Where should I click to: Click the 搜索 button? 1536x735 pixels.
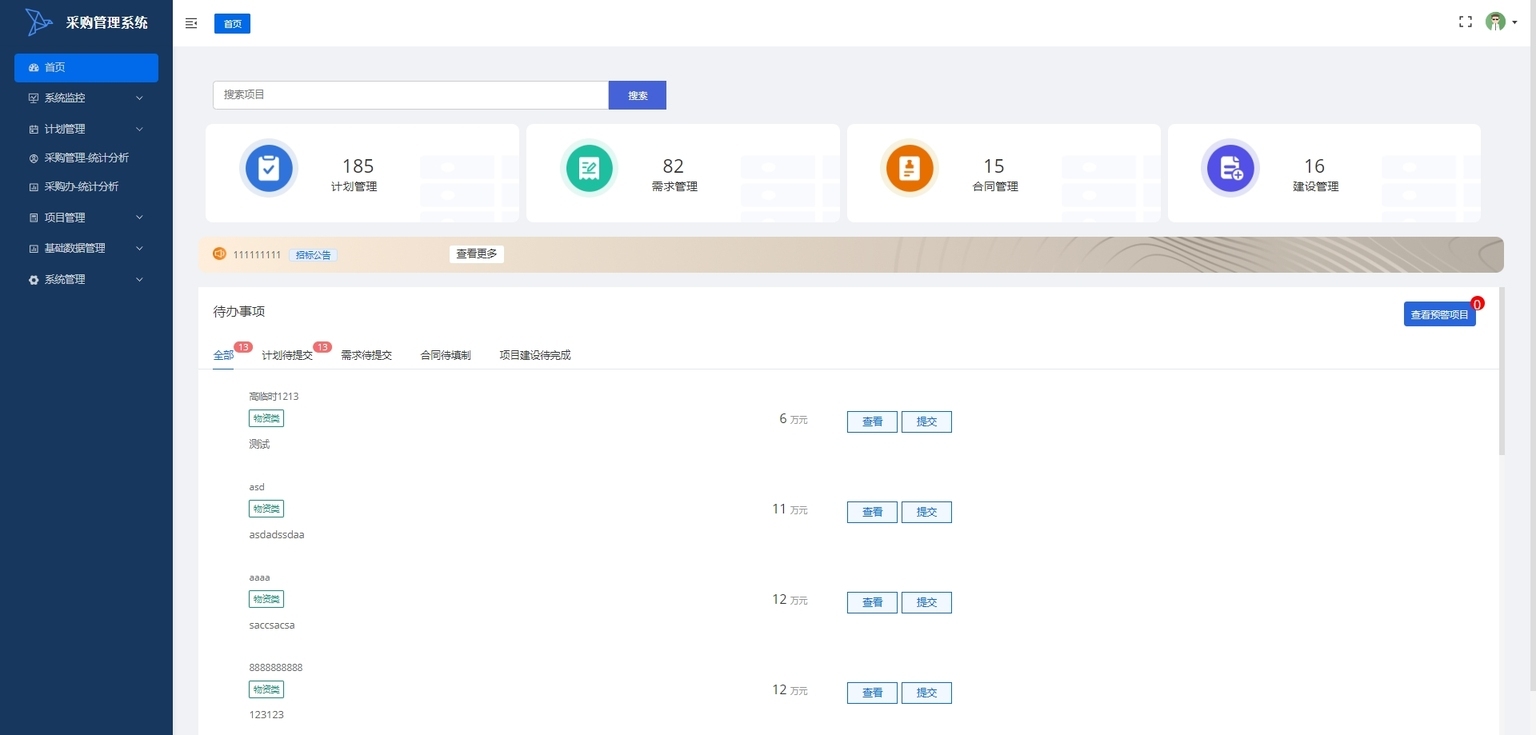click(x=637, y=95)
